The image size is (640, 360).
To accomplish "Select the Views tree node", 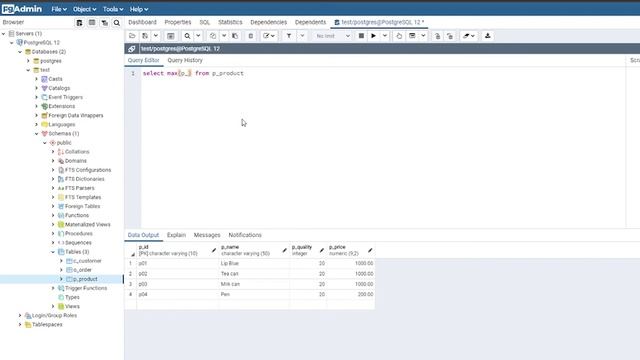I will coord(72,307).
